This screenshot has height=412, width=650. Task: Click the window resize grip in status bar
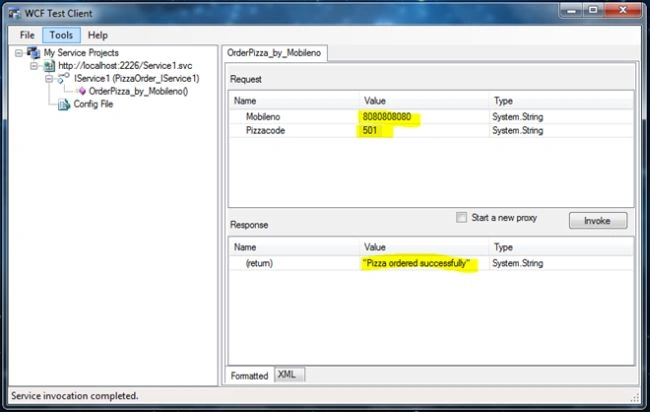click(x=635, y=398)
